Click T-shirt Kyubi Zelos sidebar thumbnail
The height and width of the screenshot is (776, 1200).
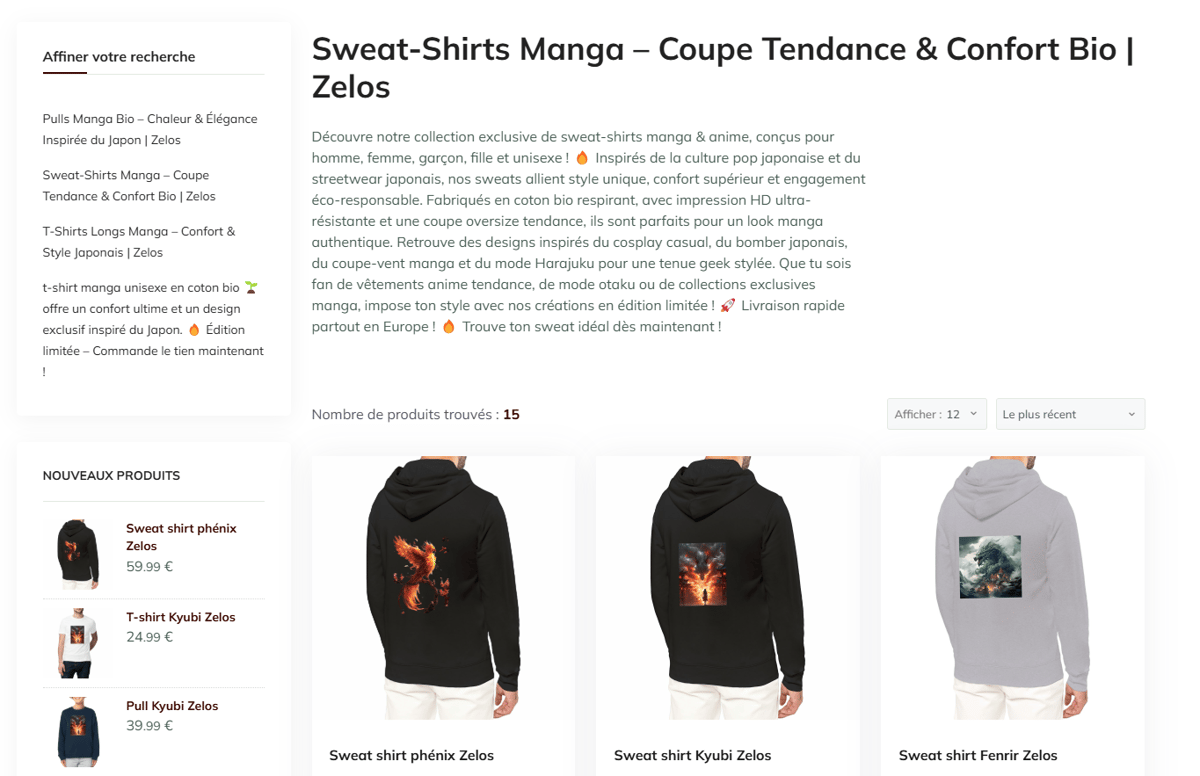[x=78, y=643]
